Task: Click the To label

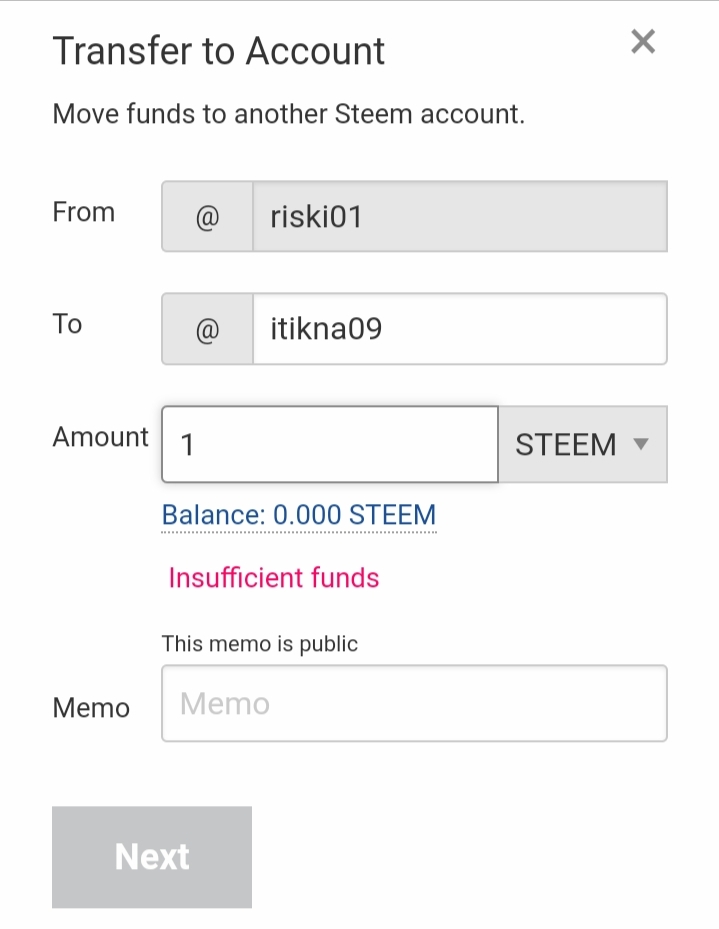Action: coord(67,324)
